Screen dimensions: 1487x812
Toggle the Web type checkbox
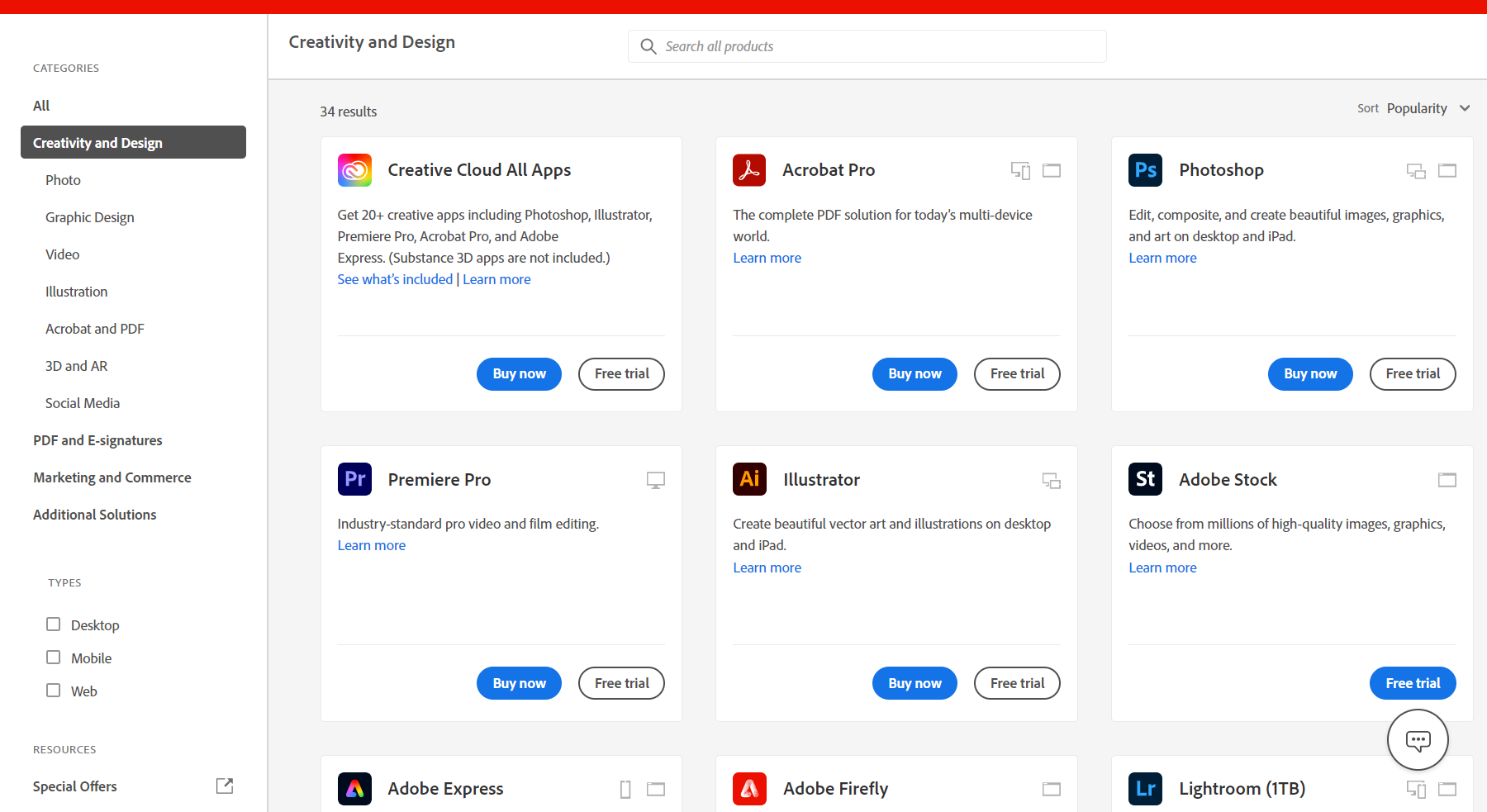pos(54,691)
